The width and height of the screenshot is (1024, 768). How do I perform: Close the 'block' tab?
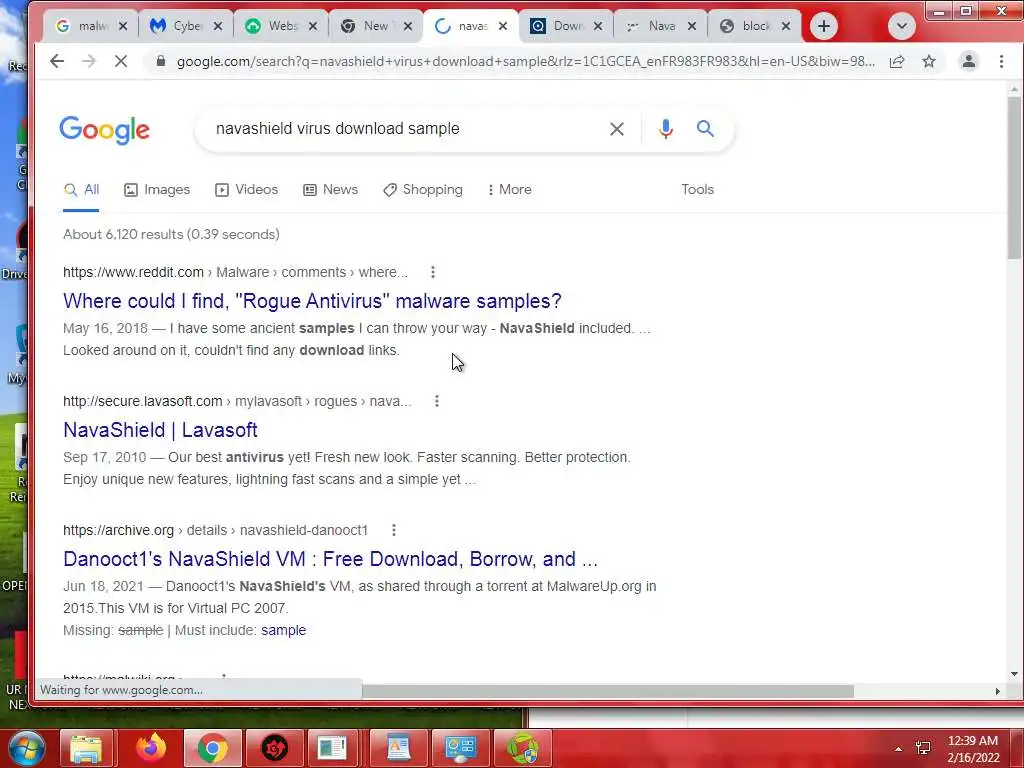pyautogui.click(x=786, y=26)
